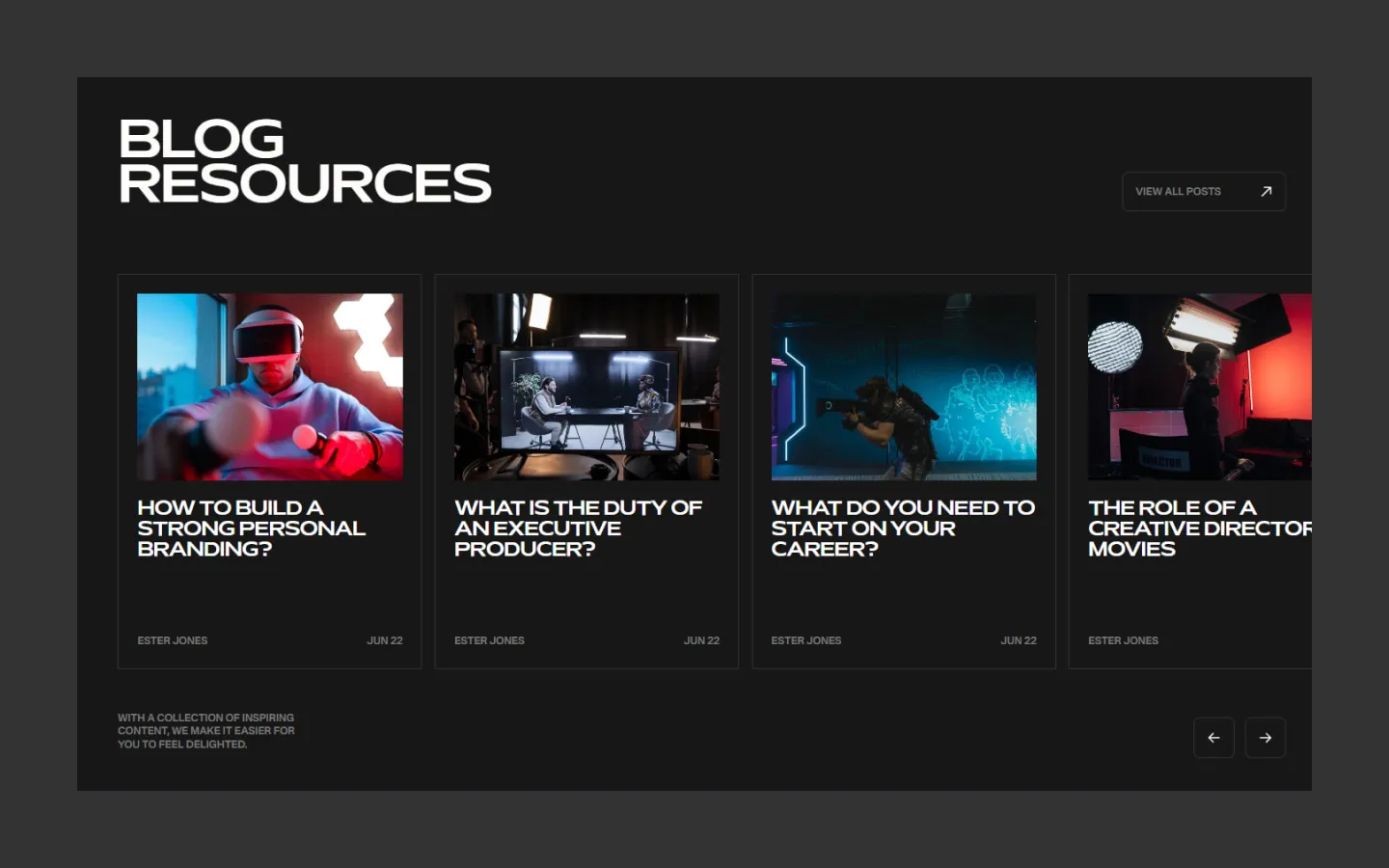Click the diagonal arrow icon in View All Posts

(x=1266, y=192)
